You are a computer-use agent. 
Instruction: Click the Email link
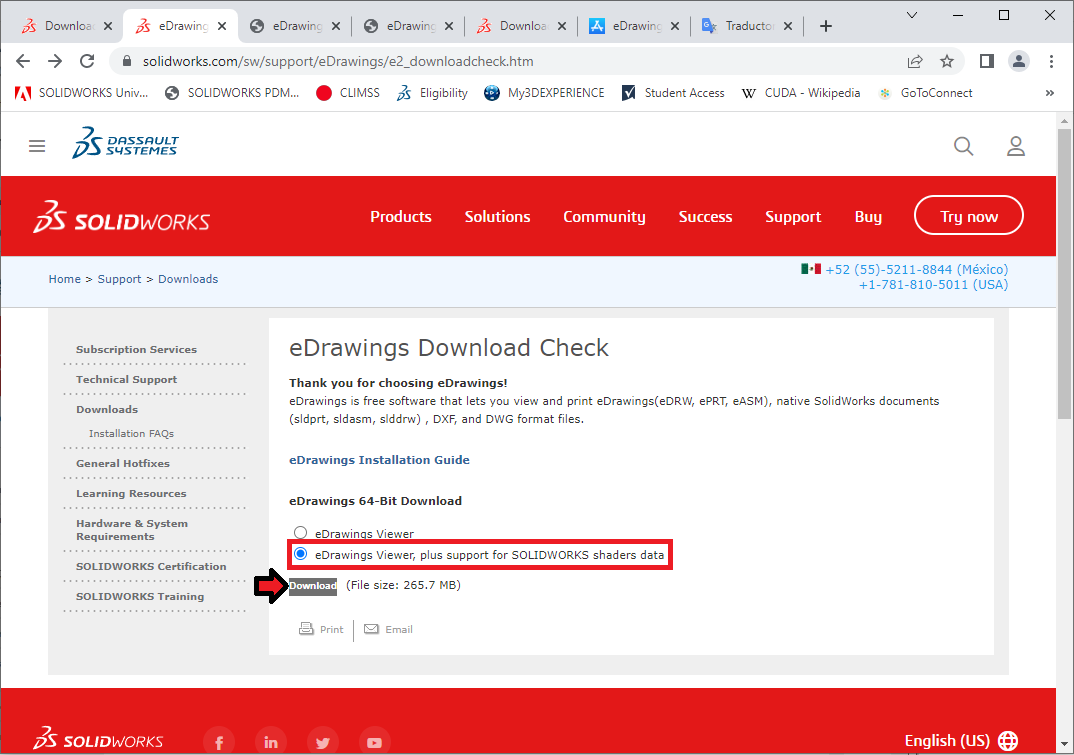point(388,629)
